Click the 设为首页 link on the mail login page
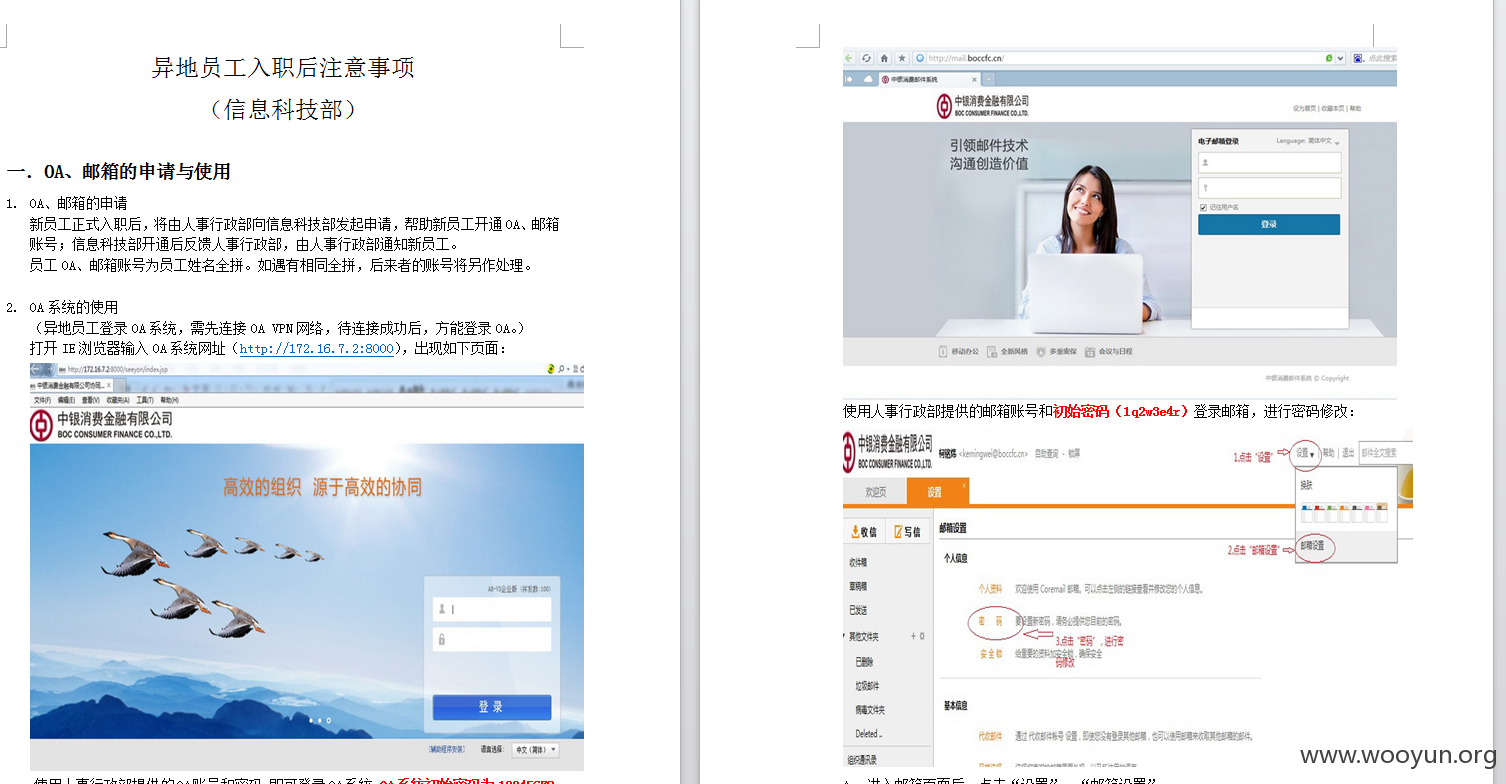The height and width of the screenshot is (784, 1506). (1304, 108)
